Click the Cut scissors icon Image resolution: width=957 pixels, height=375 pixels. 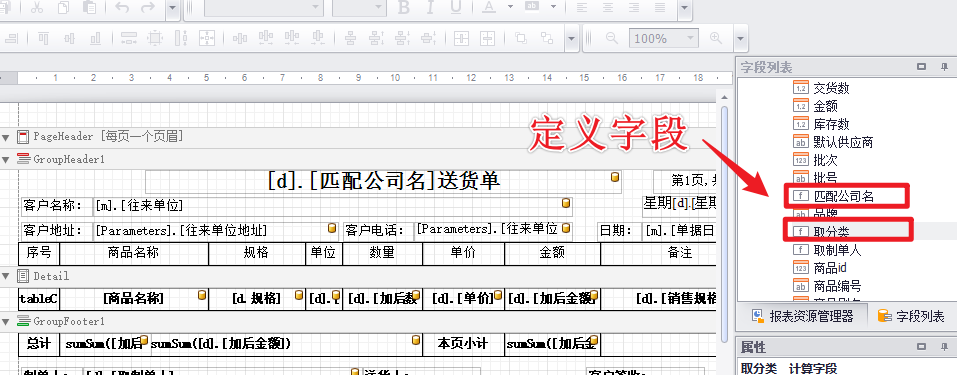pyautogui.click(x=37, y=7)
